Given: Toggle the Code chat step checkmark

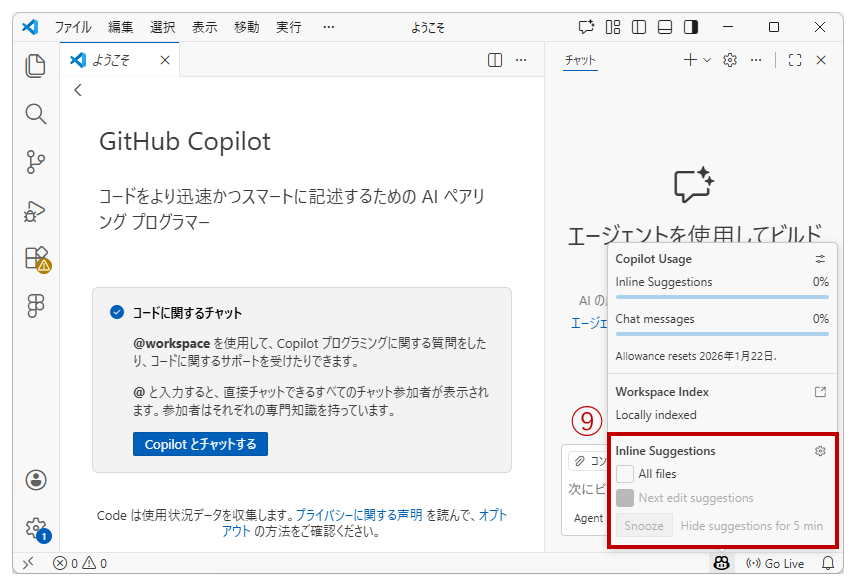Looking at the screenshot, I should 117,313.
